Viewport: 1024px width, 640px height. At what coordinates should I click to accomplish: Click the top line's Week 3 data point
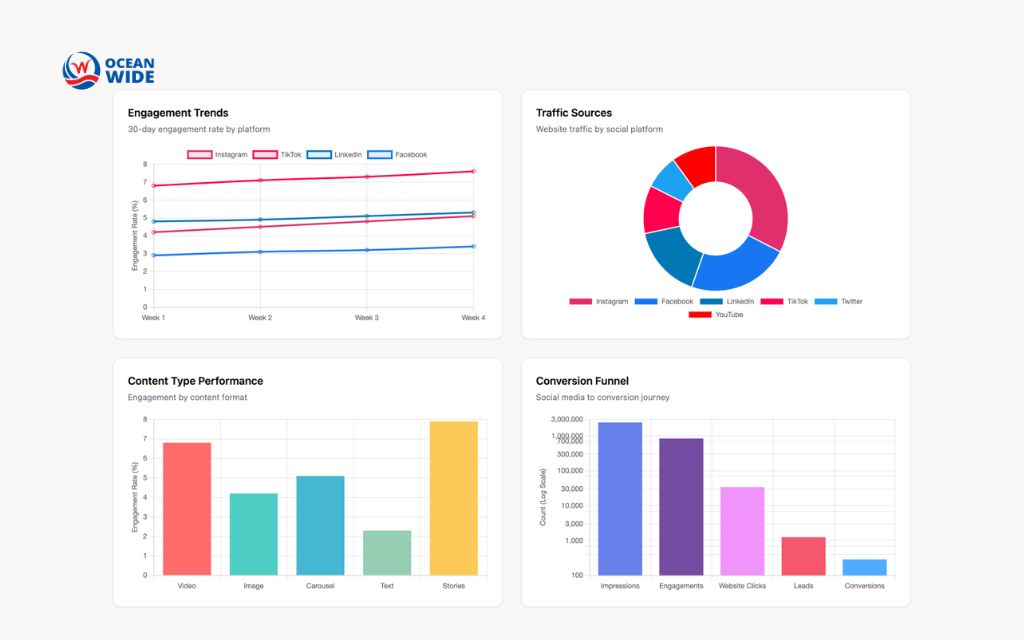[x=367, y=177]
